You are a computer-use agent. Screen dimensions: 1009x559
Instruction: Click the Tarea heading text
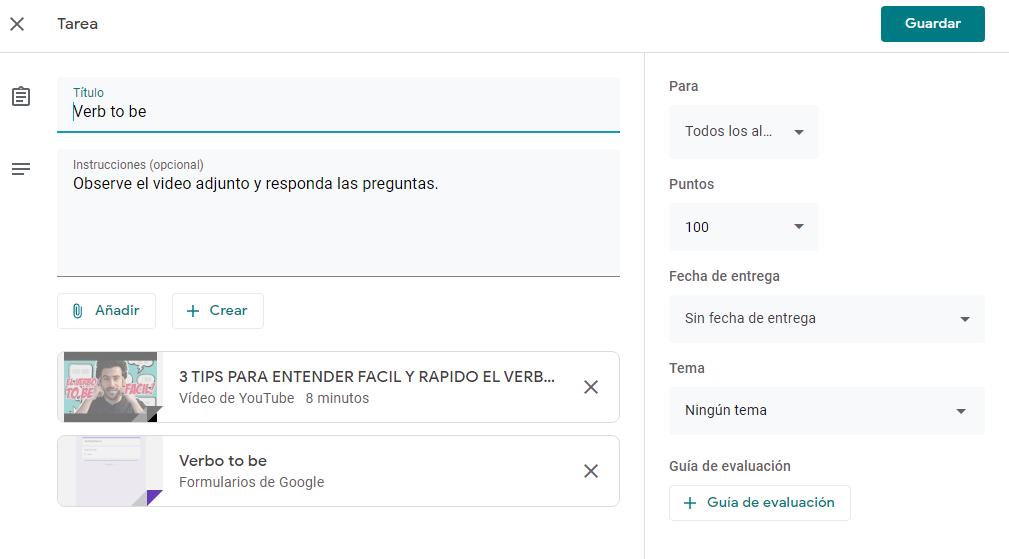(77, 24)
